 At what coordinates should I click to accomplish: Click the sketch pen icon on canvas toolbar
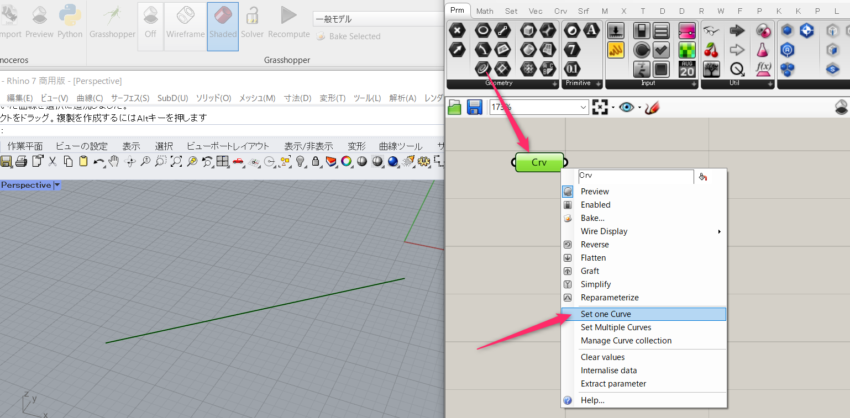coord(652,107)
